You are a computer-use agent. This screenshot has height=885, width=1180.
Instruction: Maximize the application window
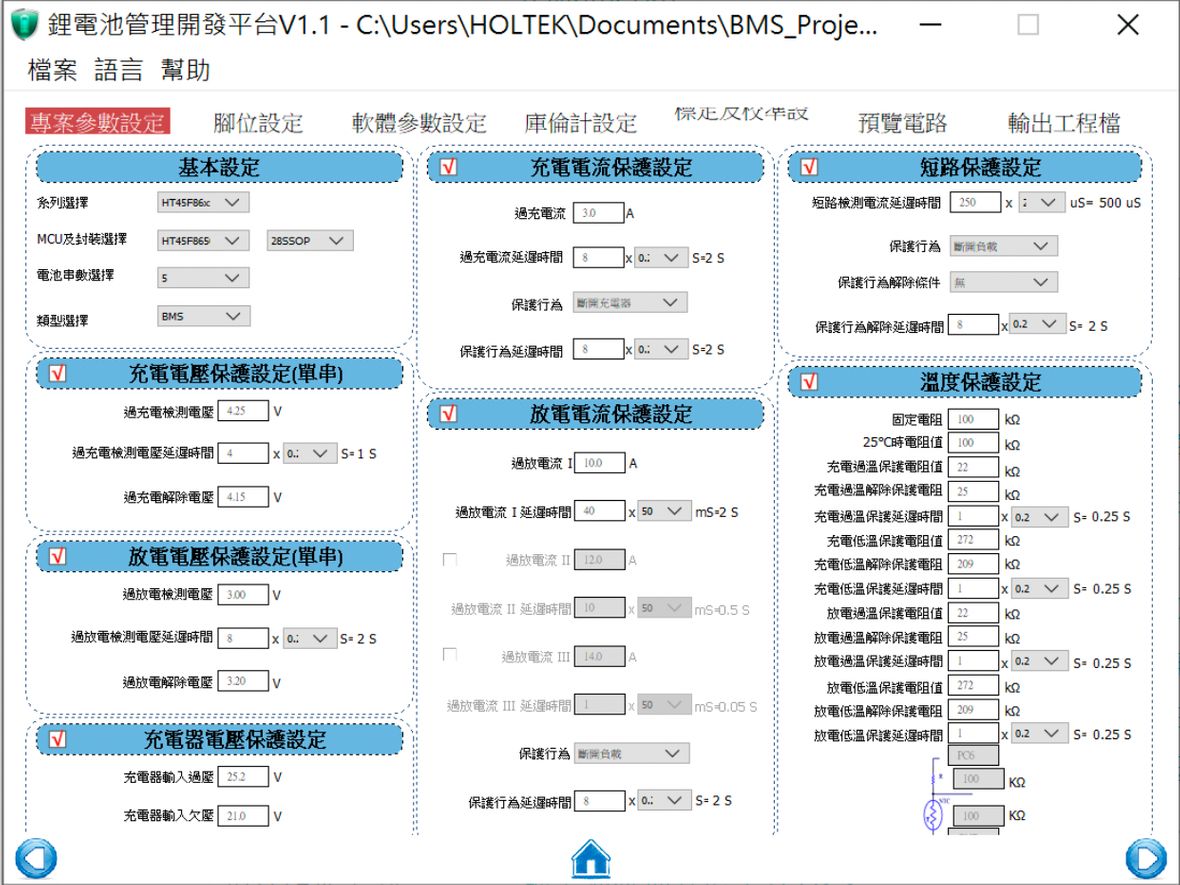point(1028,25)
